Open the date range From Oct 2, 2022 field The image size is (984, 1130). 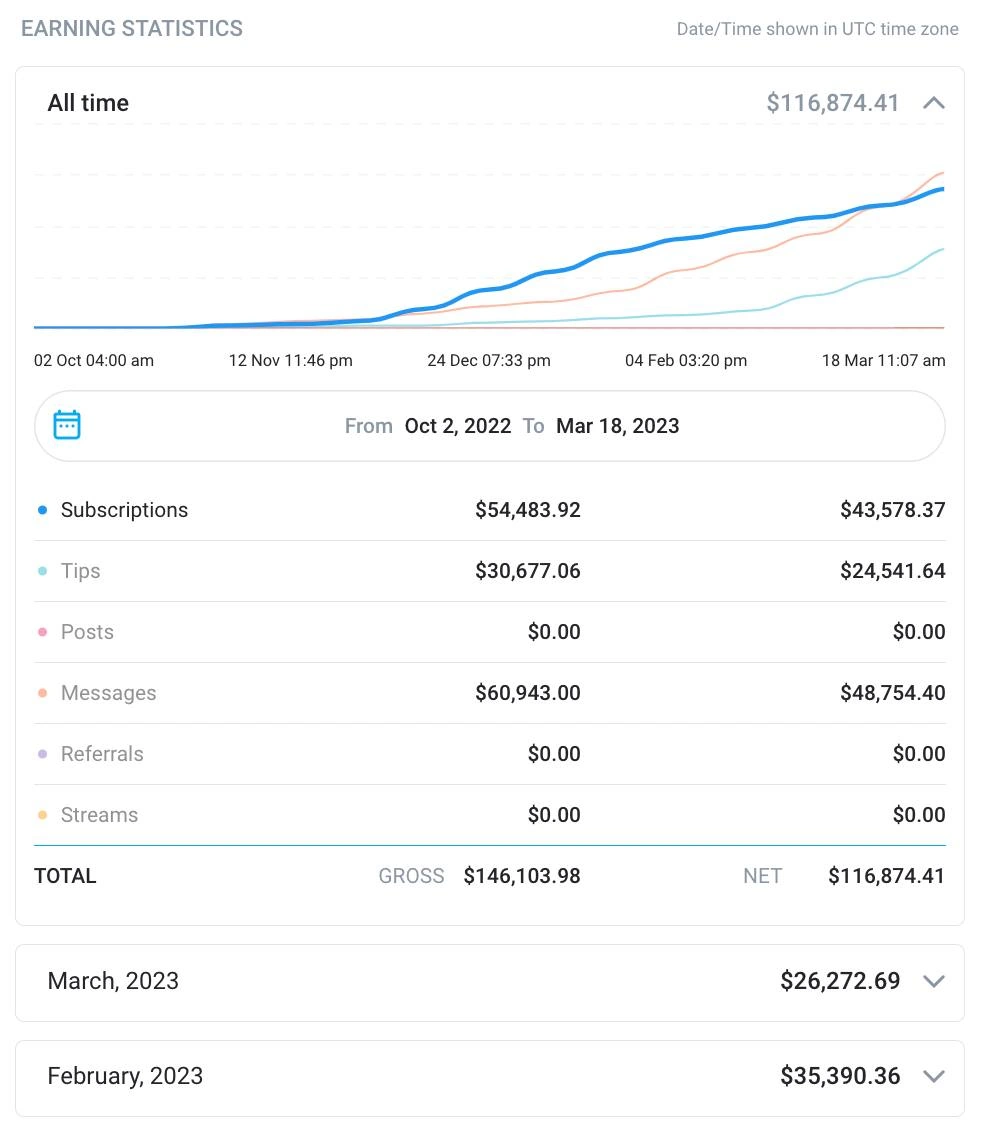(x=457, y=426)
